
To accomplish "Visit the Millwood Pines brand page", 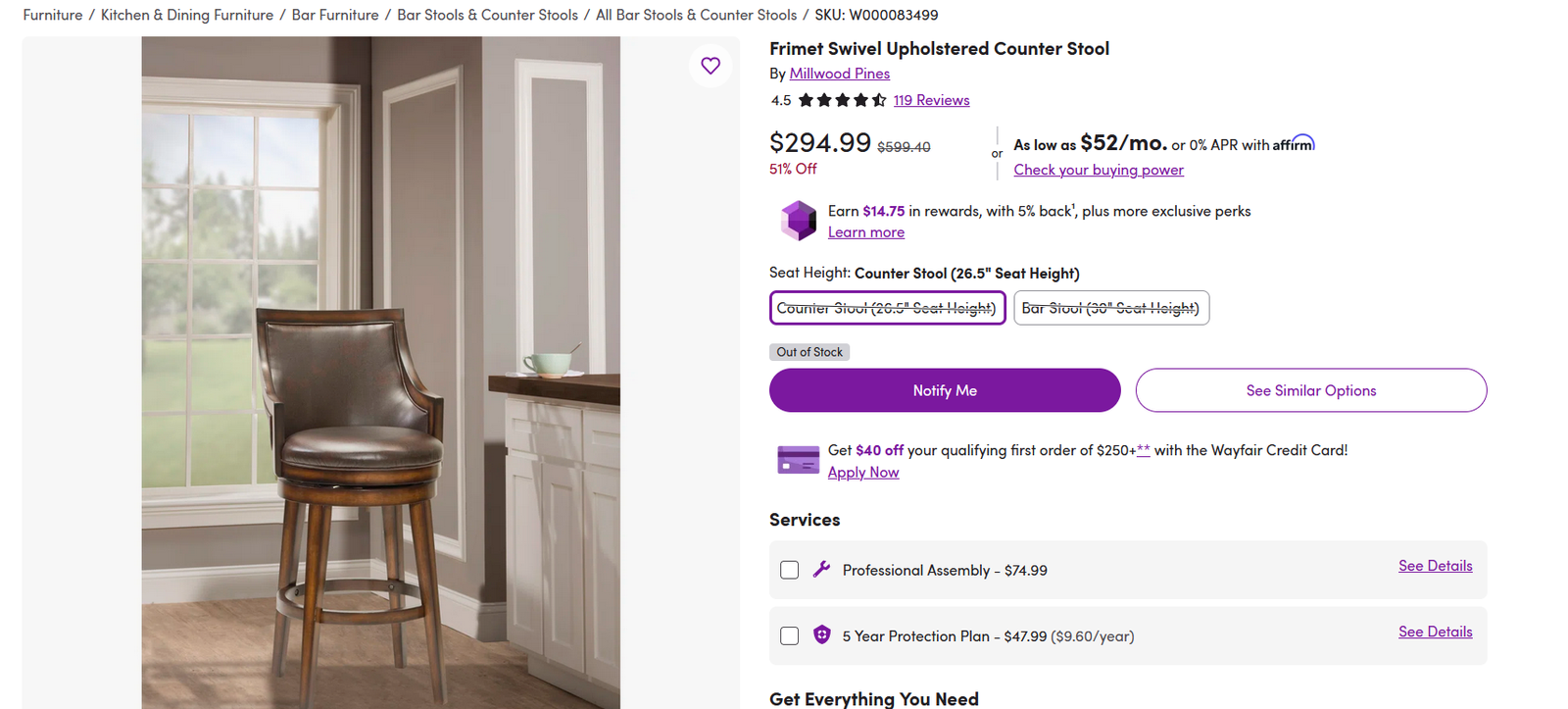I will [839, 73].
